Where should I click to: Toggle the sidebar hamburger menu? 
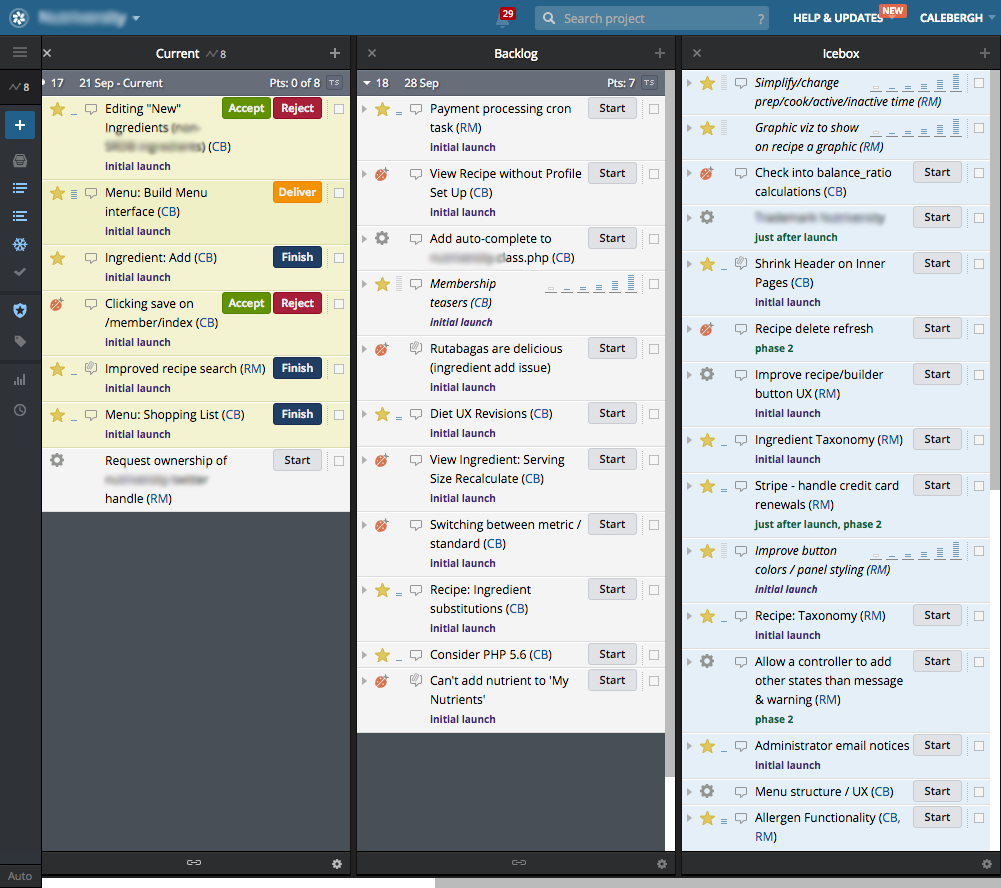20,52
